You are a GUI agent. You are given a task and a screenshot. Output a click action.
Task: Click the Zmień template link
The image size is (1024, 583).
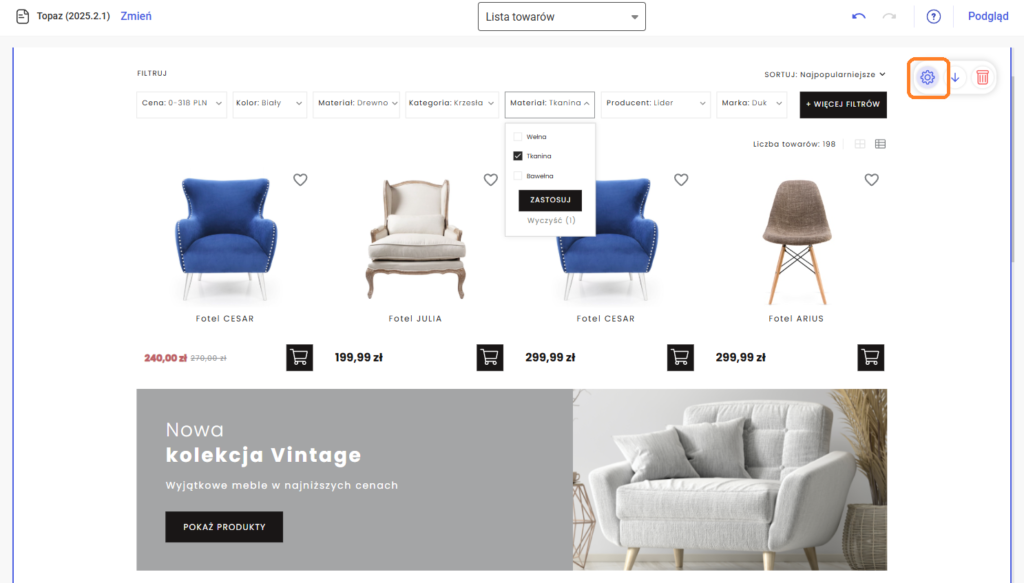[136, 16]
